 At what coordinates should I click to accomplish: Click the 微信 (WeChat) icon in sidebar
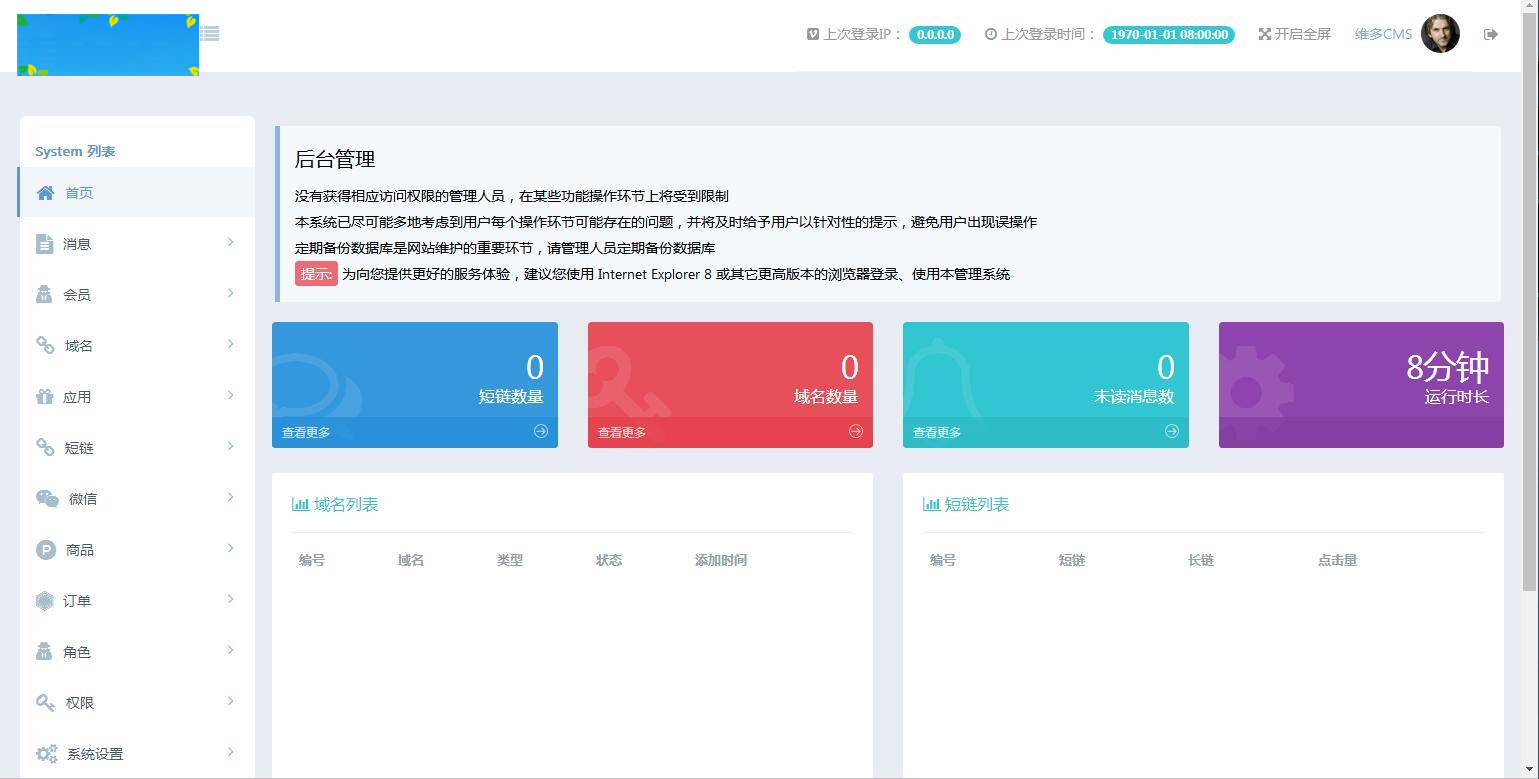pyautogui.click(x=44, y=498)
